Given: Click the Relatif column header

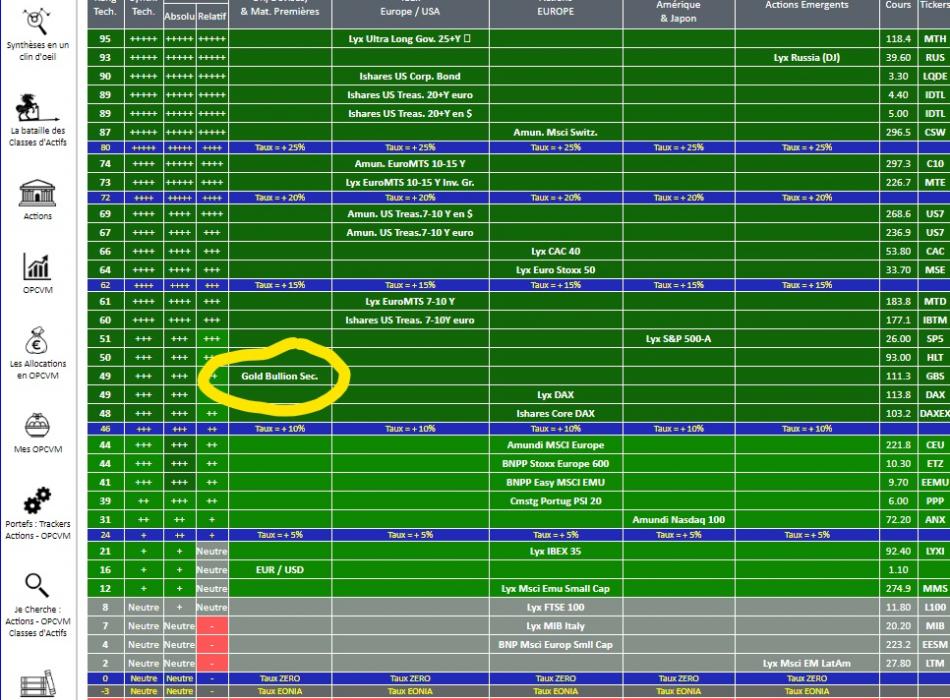Looking at the screenshot, I should pyautogui.click(x=212, y=16).
